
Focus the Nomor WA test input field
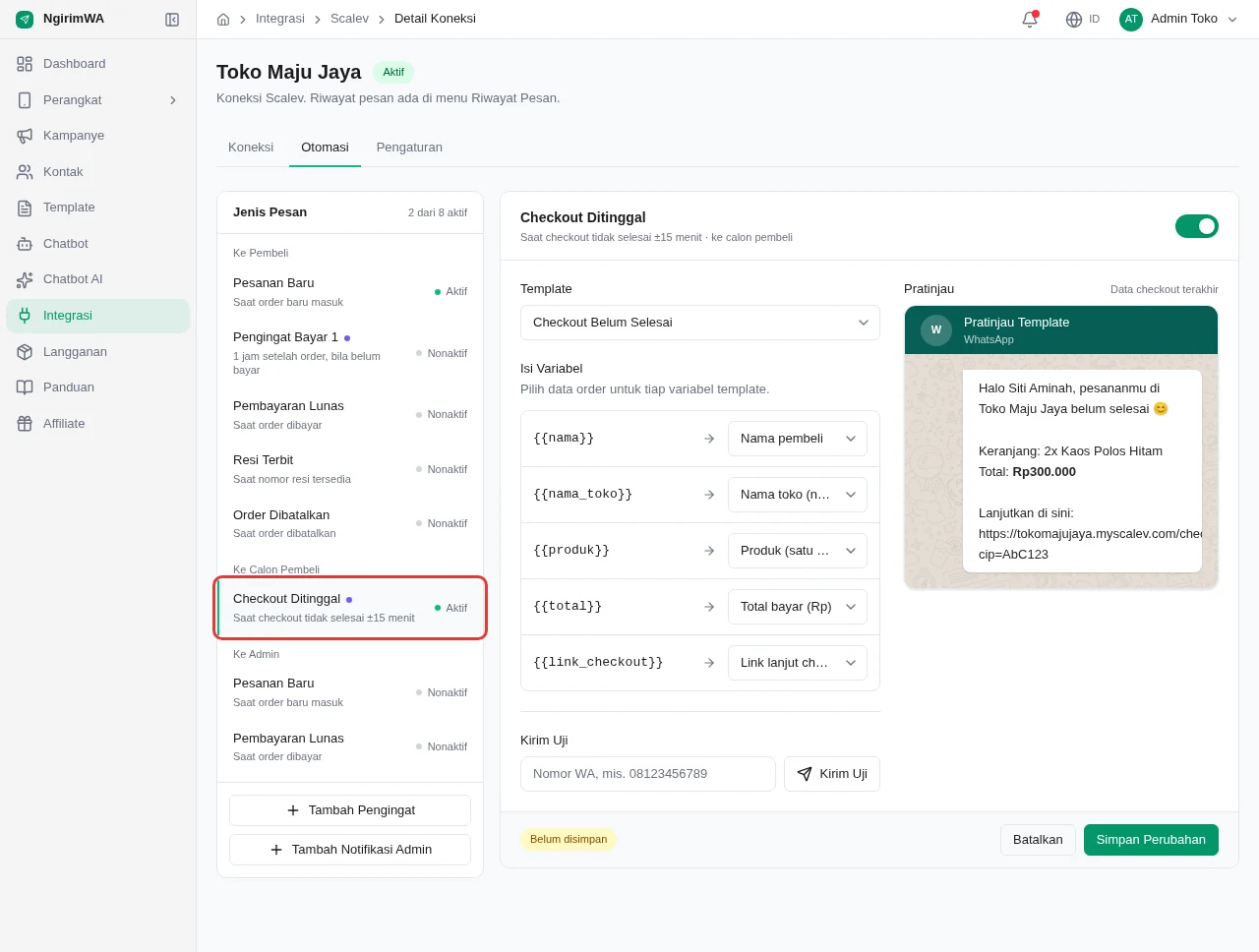[x=648, y=774]
